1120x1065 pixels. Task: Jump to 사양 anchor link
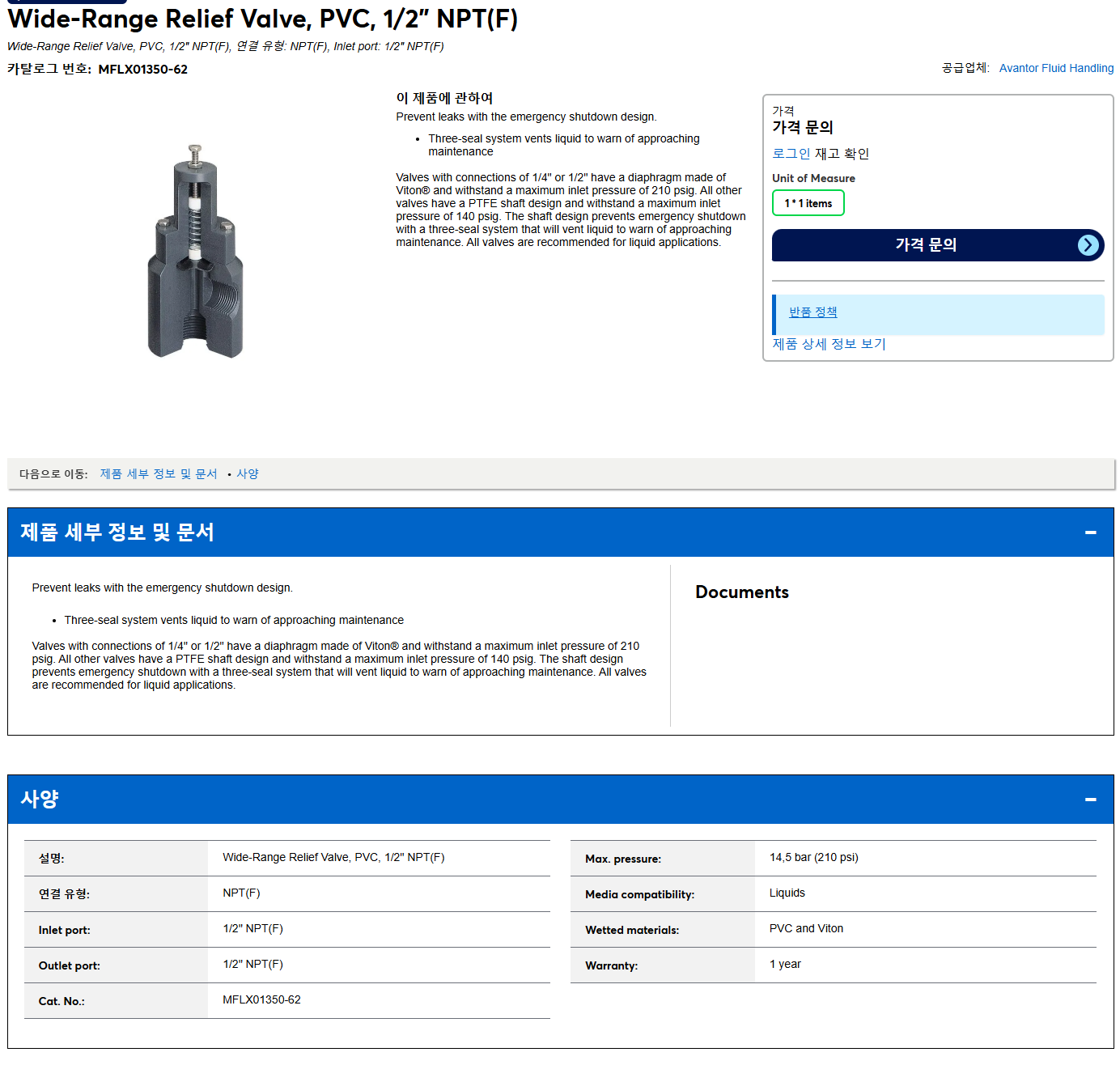pyautogui.click(x=248, y=474)
